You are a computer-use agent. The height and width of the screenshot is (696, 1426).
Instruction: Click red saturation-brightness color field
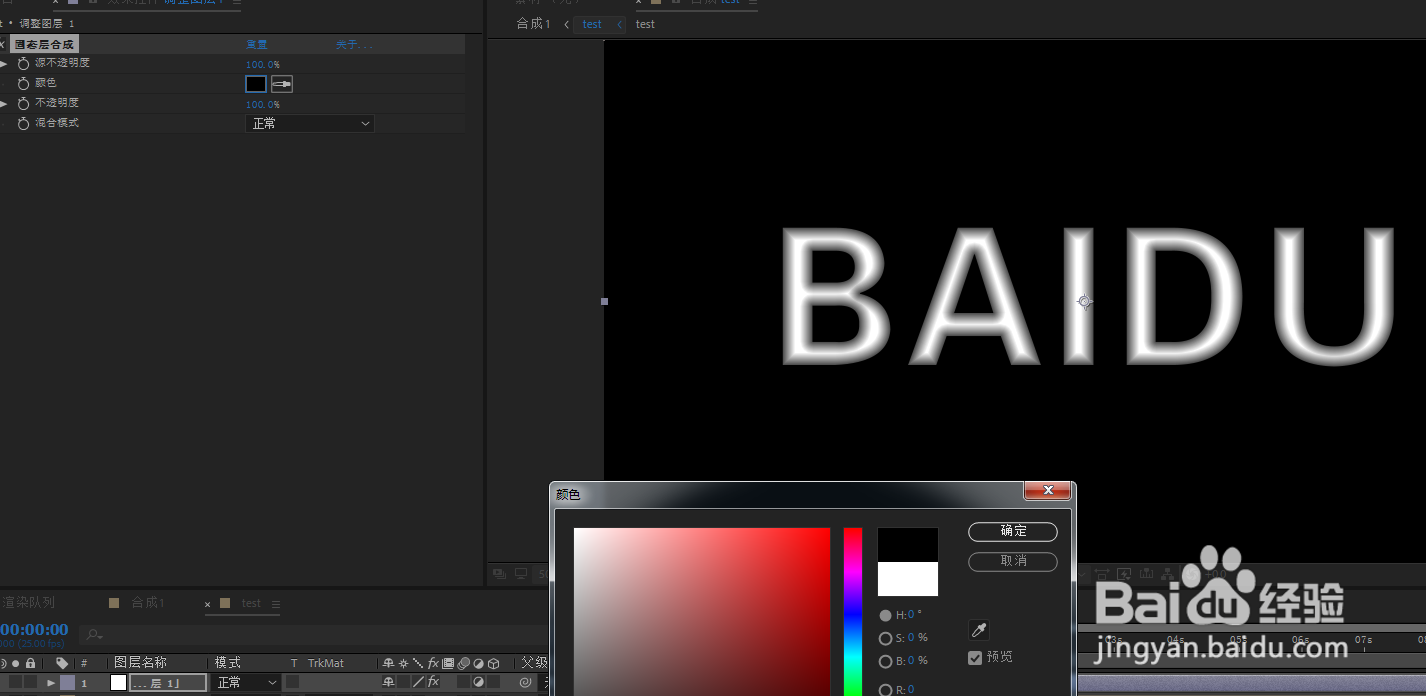pos(702,611)
